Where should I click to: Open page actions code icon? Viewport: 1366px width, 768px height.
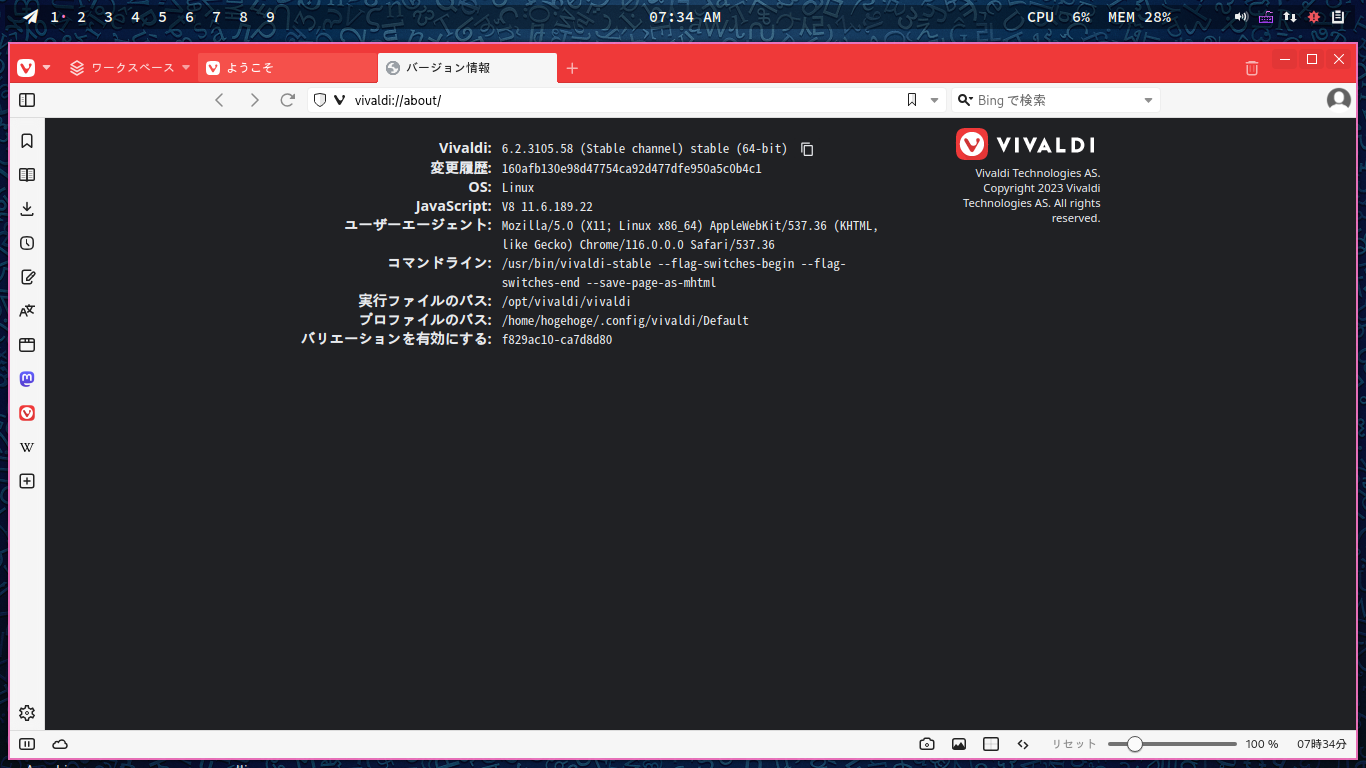coord(1023,744)
